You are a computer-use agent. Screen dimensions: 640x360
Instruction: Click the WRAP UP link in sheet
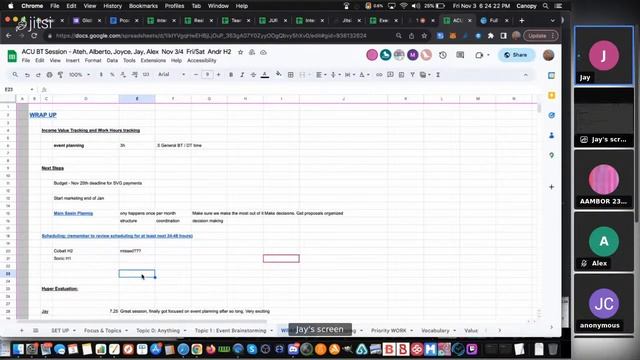pyautogui.click(x=43, y=115)
